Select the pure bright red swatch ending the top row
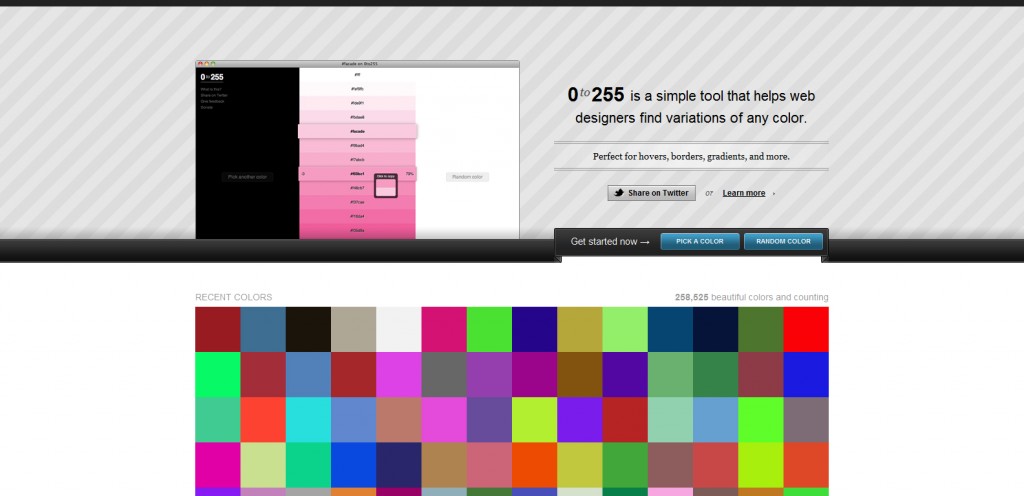 [x=806, y=330]
